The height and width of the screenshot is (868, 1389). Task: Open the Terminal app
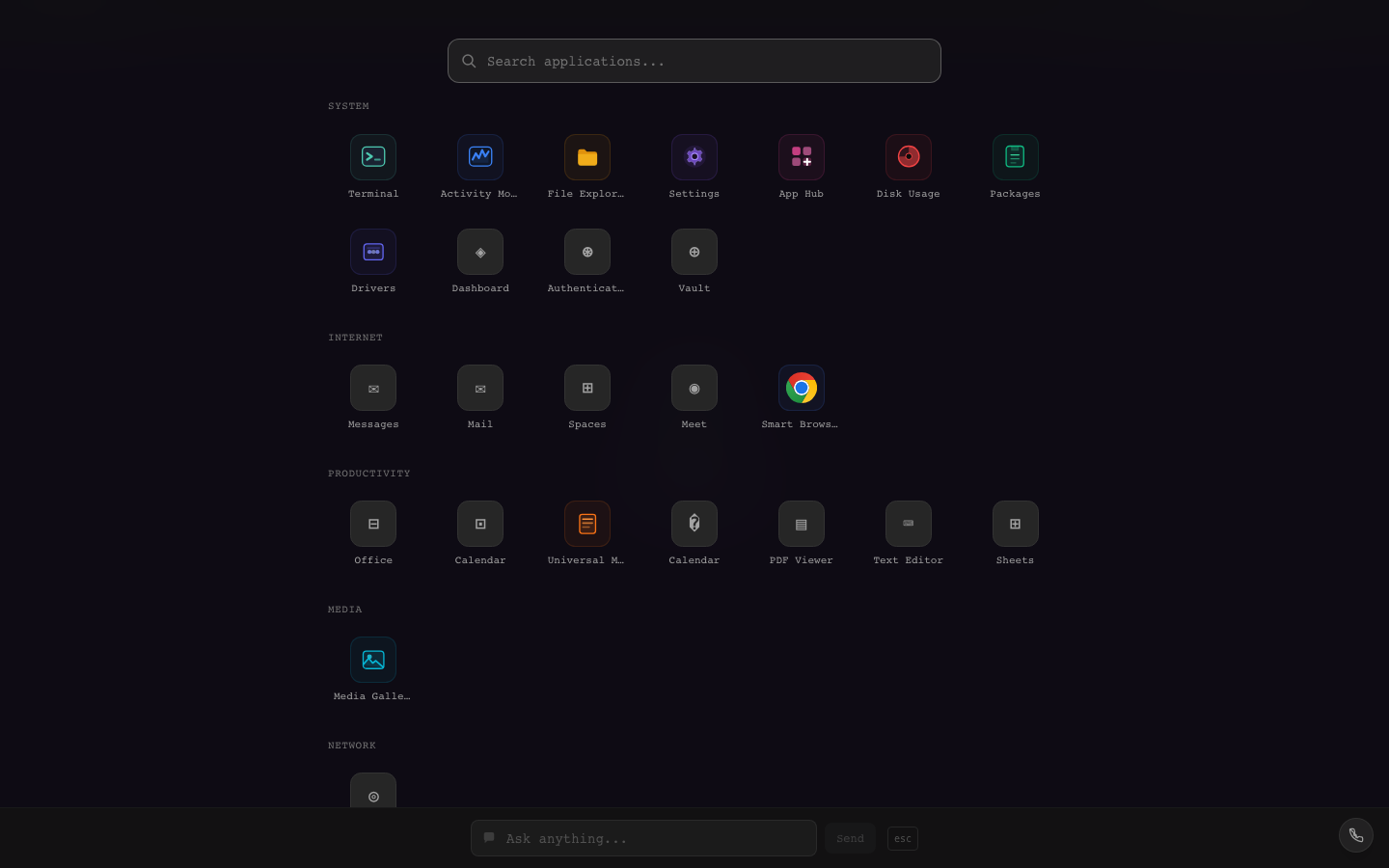point(373,157)
